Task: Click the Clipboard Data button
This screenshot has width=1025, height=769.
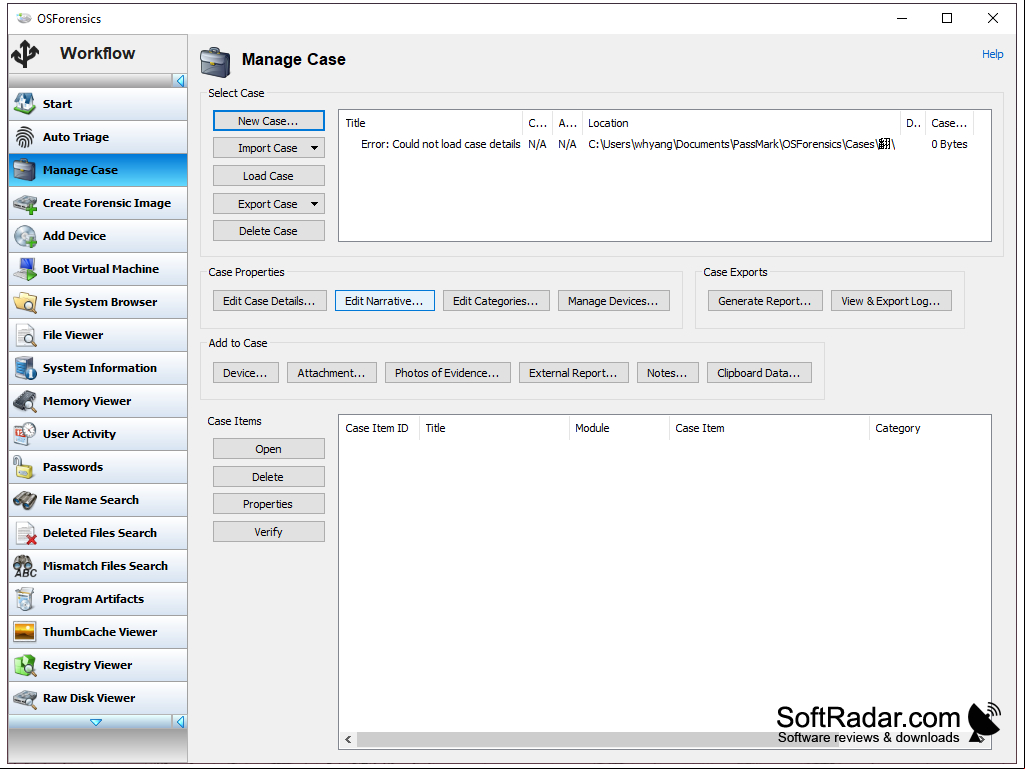Action: 759,373
